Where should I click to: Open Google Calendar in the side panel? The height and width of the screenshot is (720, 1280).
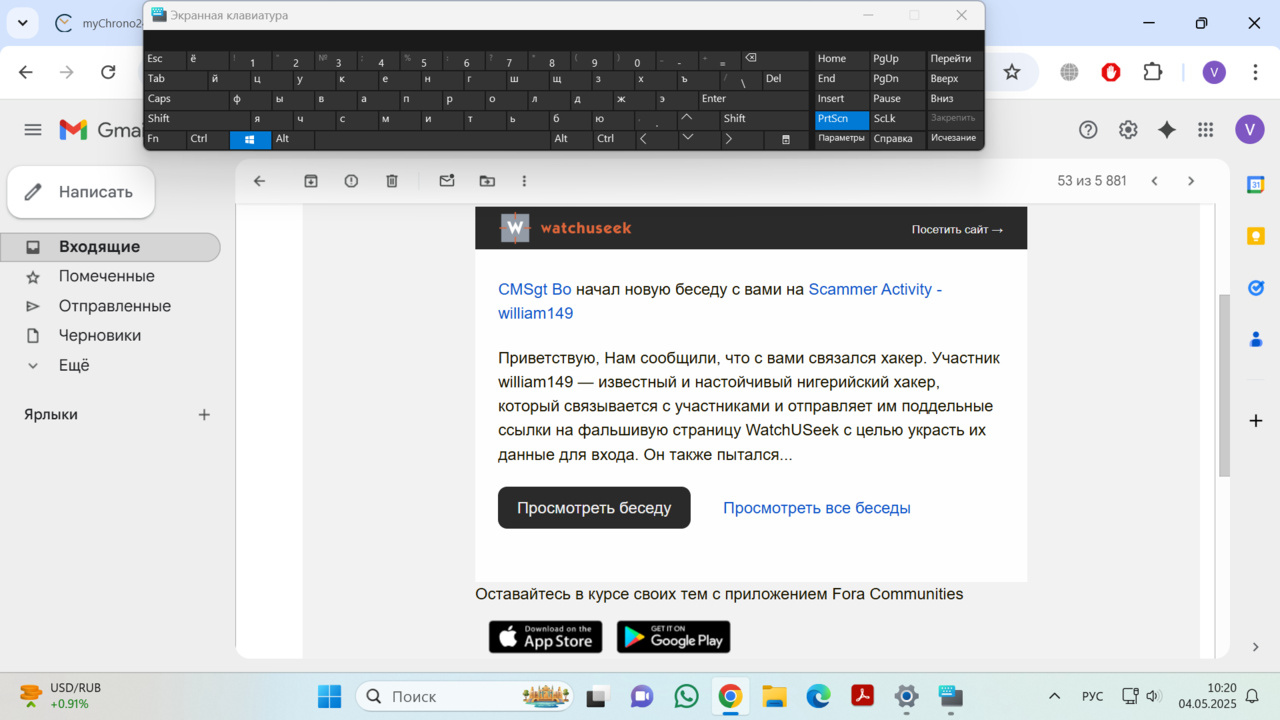coord(1255,184)
